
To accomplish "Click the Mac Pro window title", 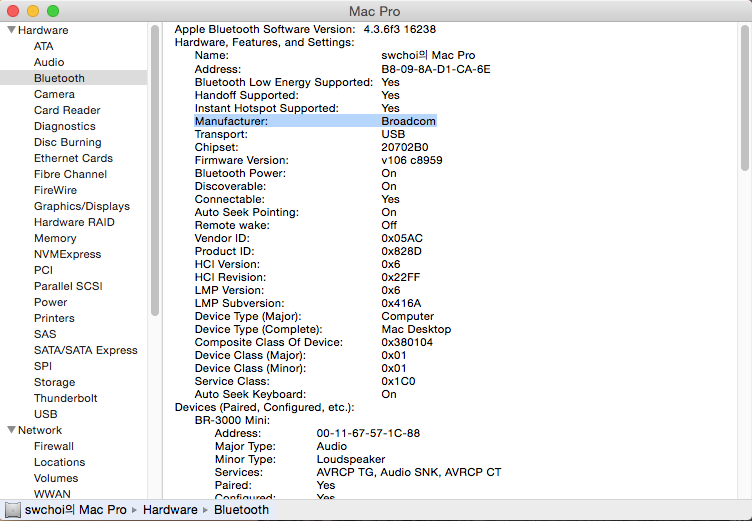I will 375,11.
